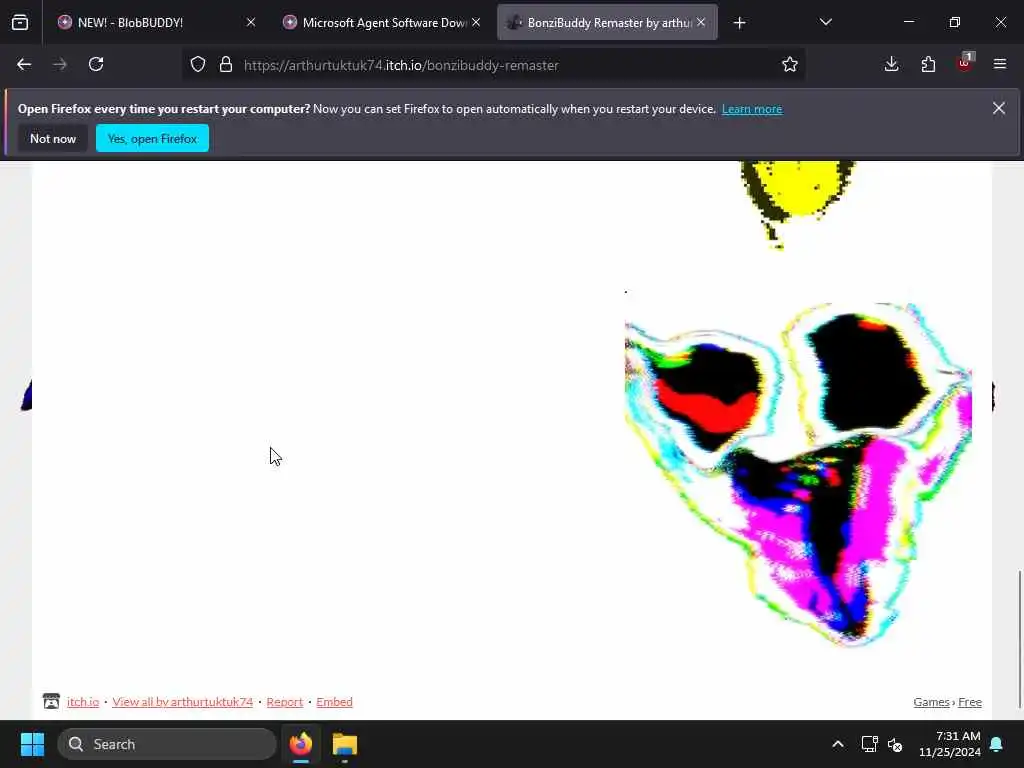1024x768 pixels.
Task: Click the muted volume tray icon
Action: pyautogui.click(x=895, y=744)
